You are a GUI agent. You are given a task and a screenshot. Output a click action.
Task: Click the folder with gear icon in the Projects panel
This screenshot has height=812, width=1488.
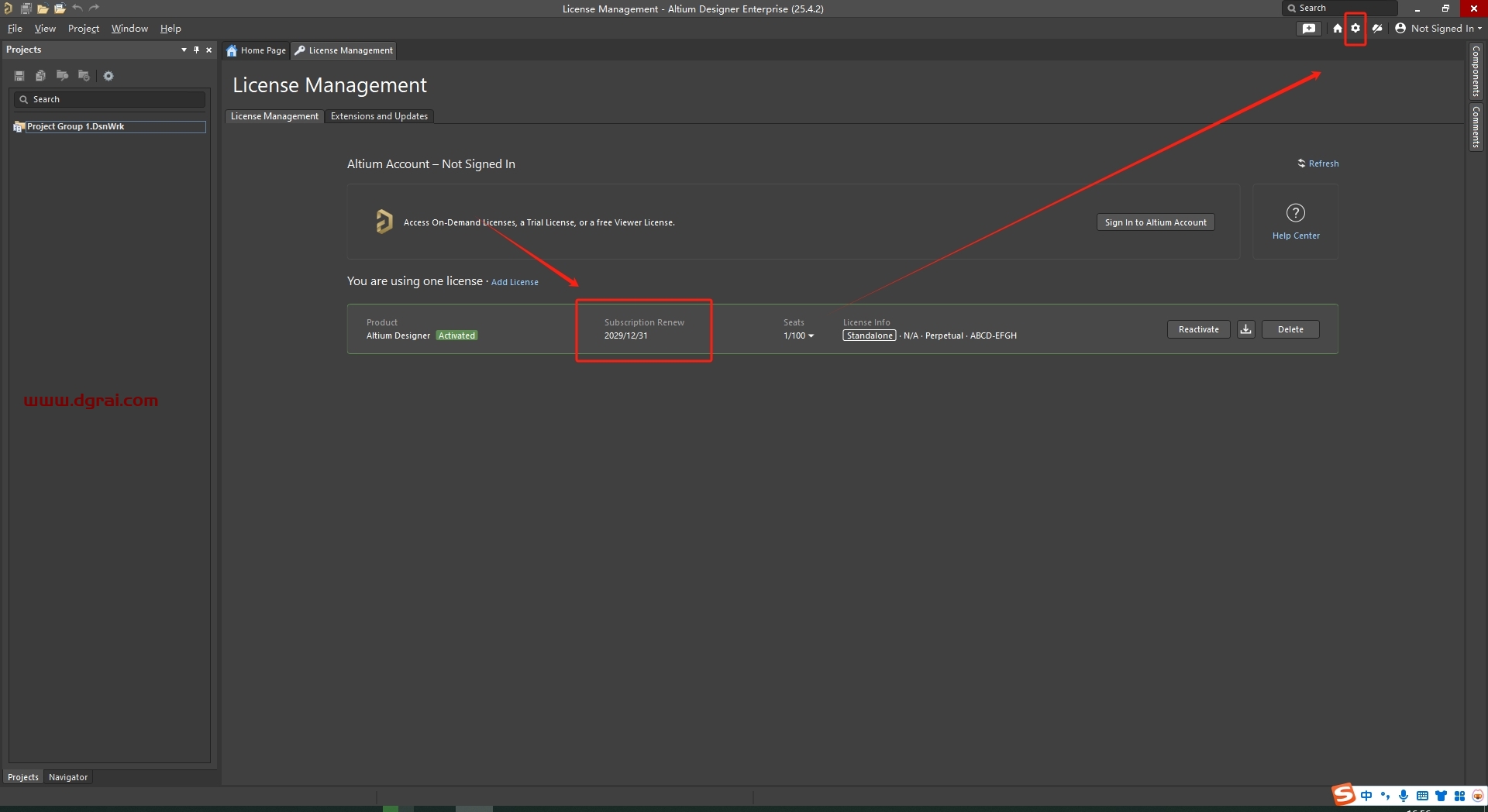coord(84,76)
